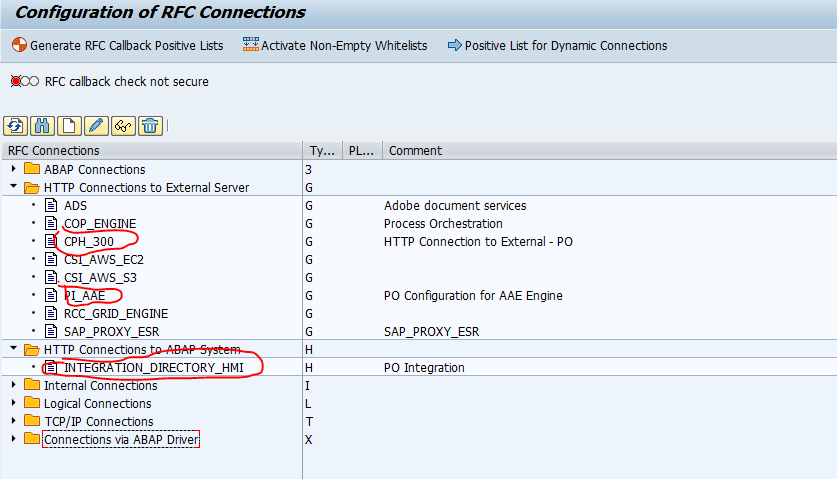Click the ABAP Connections folder icon
Image resolution: width=837 pixels, height=479 pixels.
pyautogui.click(x=32, y=169)
